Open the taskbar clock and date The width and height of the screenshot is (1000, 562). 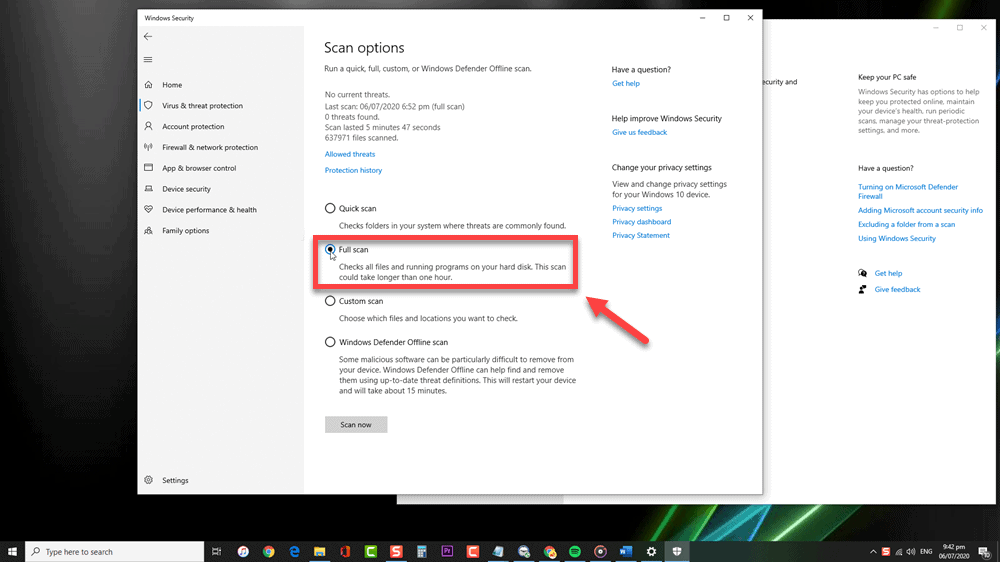[954, 552]
